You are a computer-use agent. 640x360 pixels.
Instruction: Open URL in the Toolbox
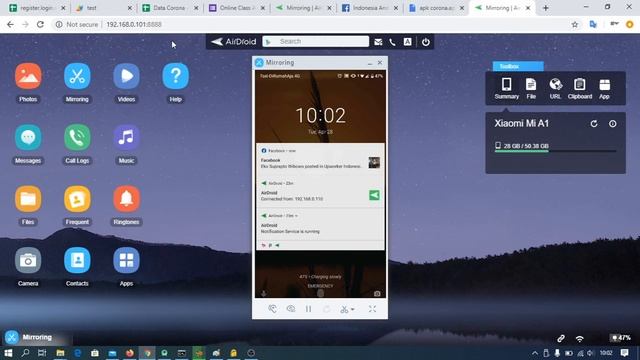click(555, 89)
